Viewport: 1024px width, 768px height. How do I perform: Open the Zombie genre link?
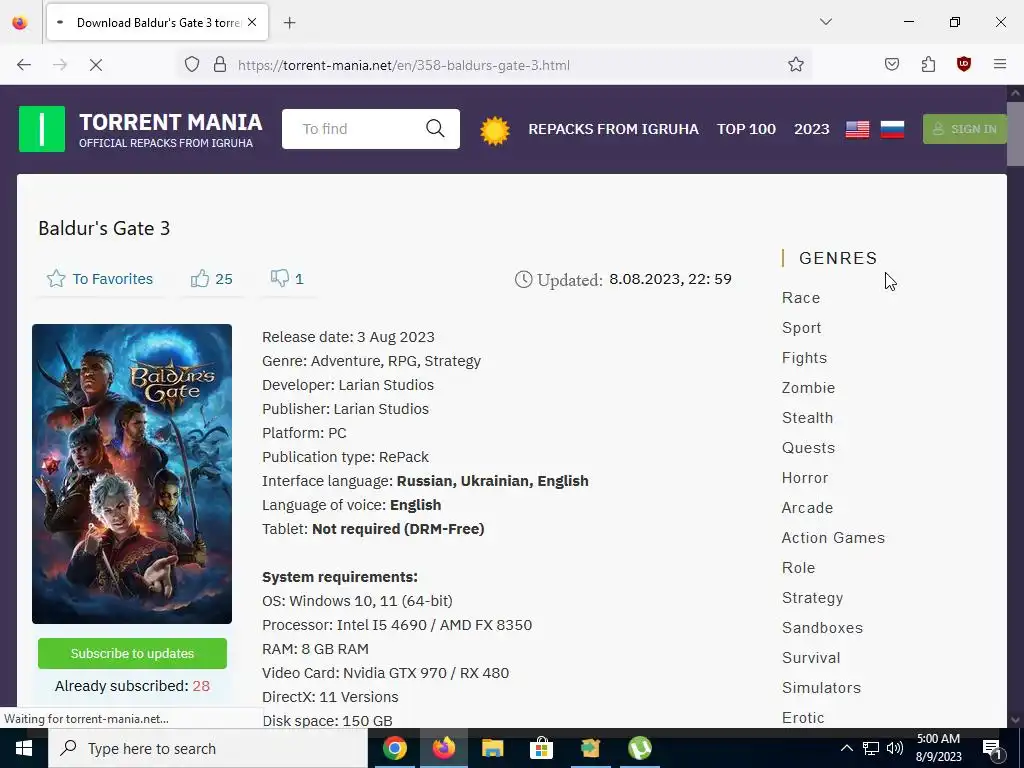click(808, 388)
